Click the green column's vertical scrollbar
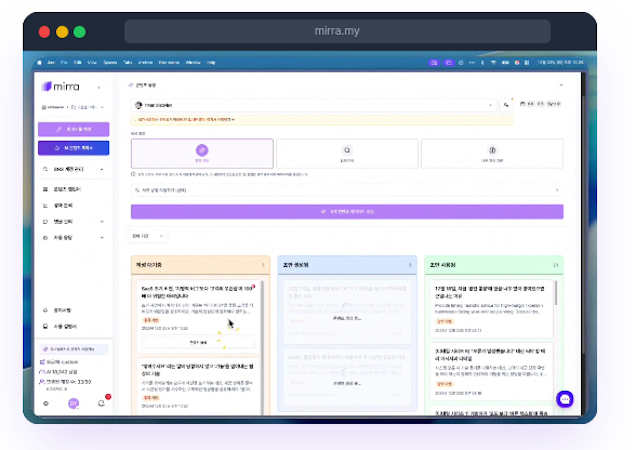This screenshot has height=450, width=632. [556, 293]
